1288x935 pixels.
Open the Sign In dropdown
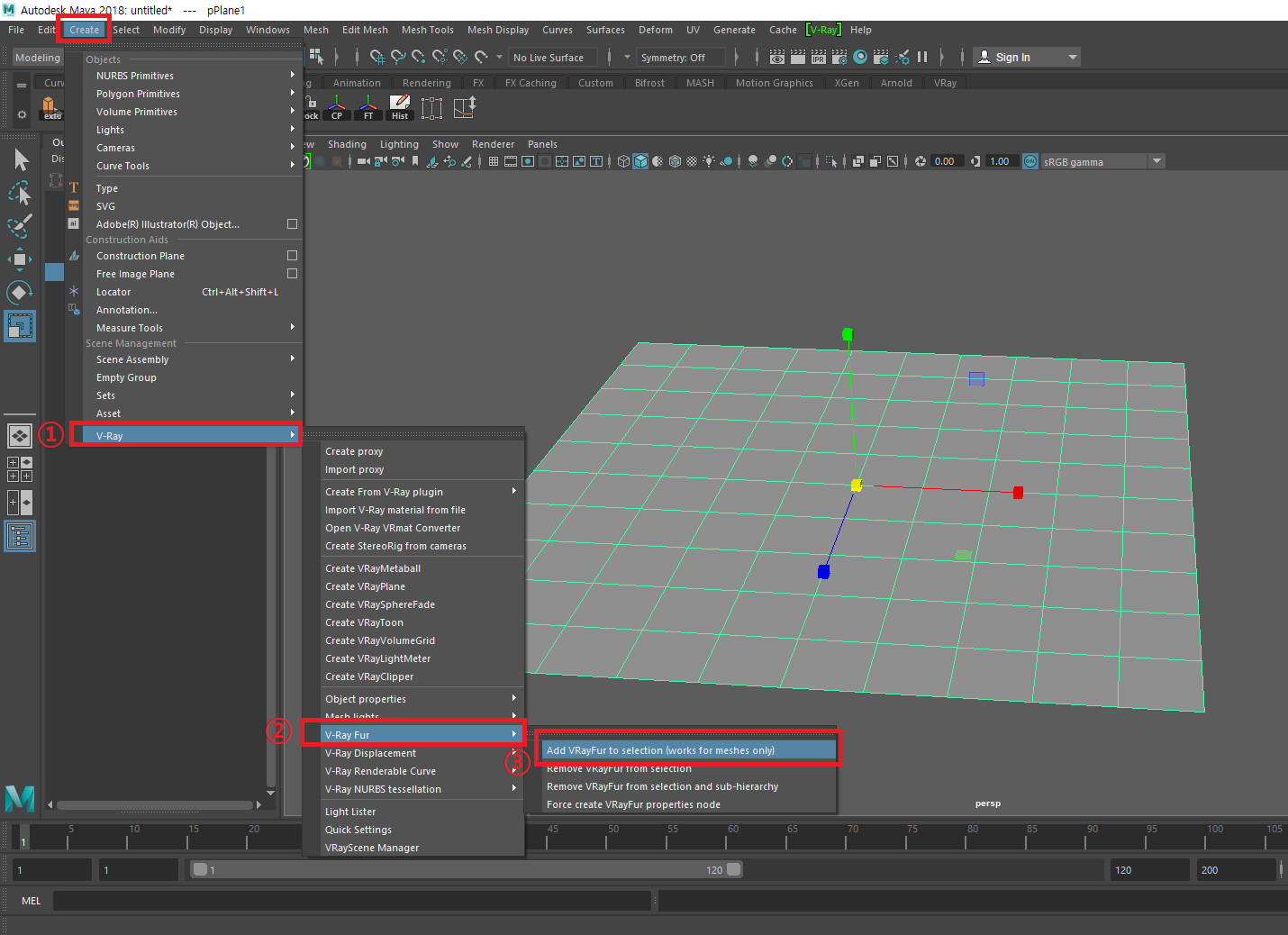coord(1026,57)
